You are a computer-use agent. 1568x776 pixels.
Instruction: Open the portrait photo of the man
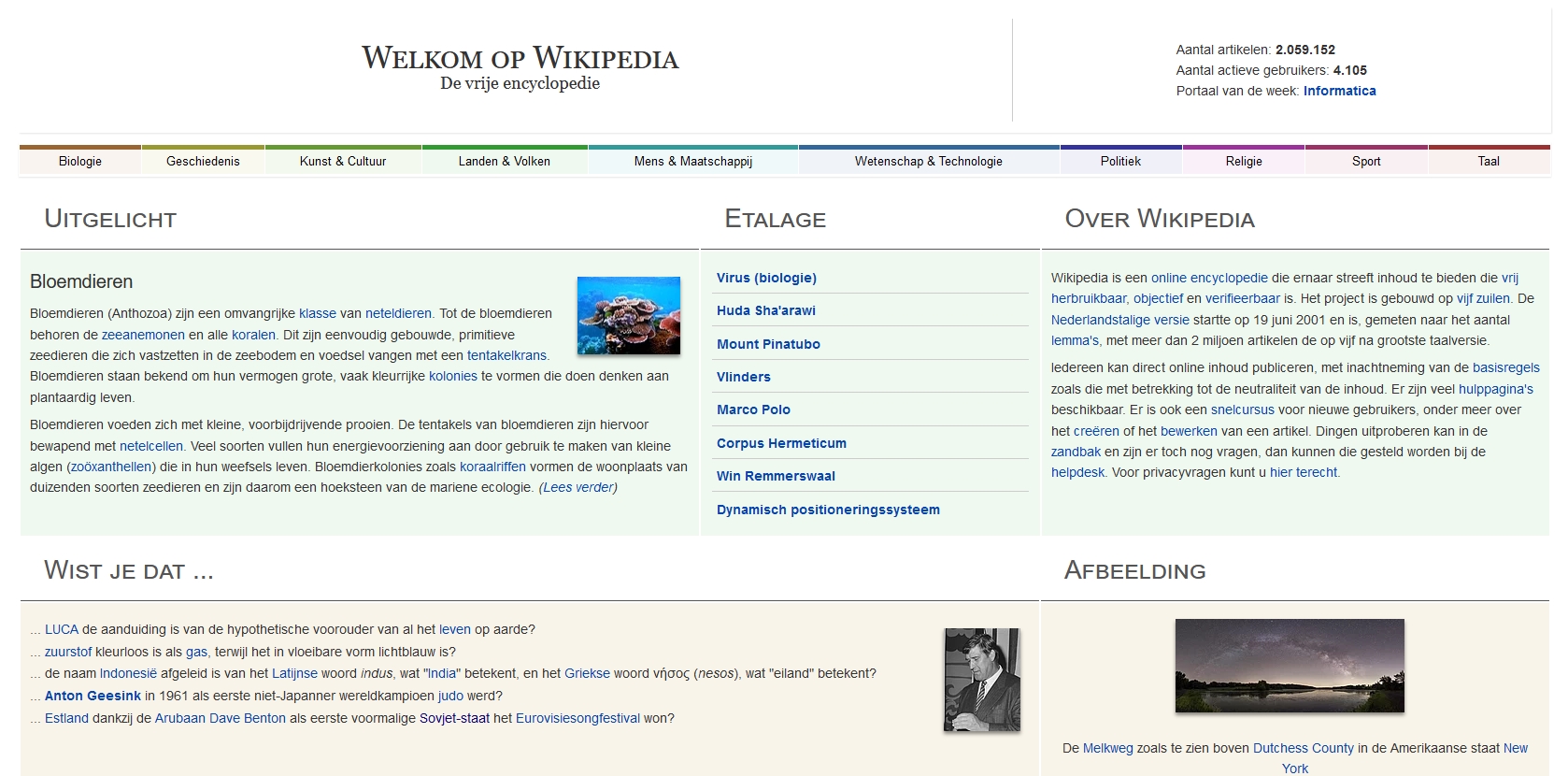[x=982, y=680]
